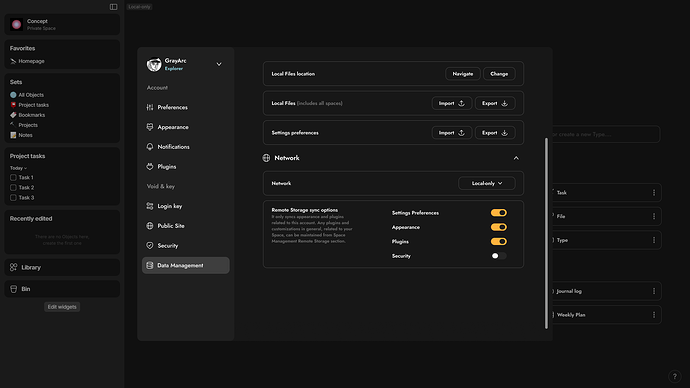Screen dimensions: 690x388
Task: Click the Concept space avatar icon
Action: coord(17,25)
